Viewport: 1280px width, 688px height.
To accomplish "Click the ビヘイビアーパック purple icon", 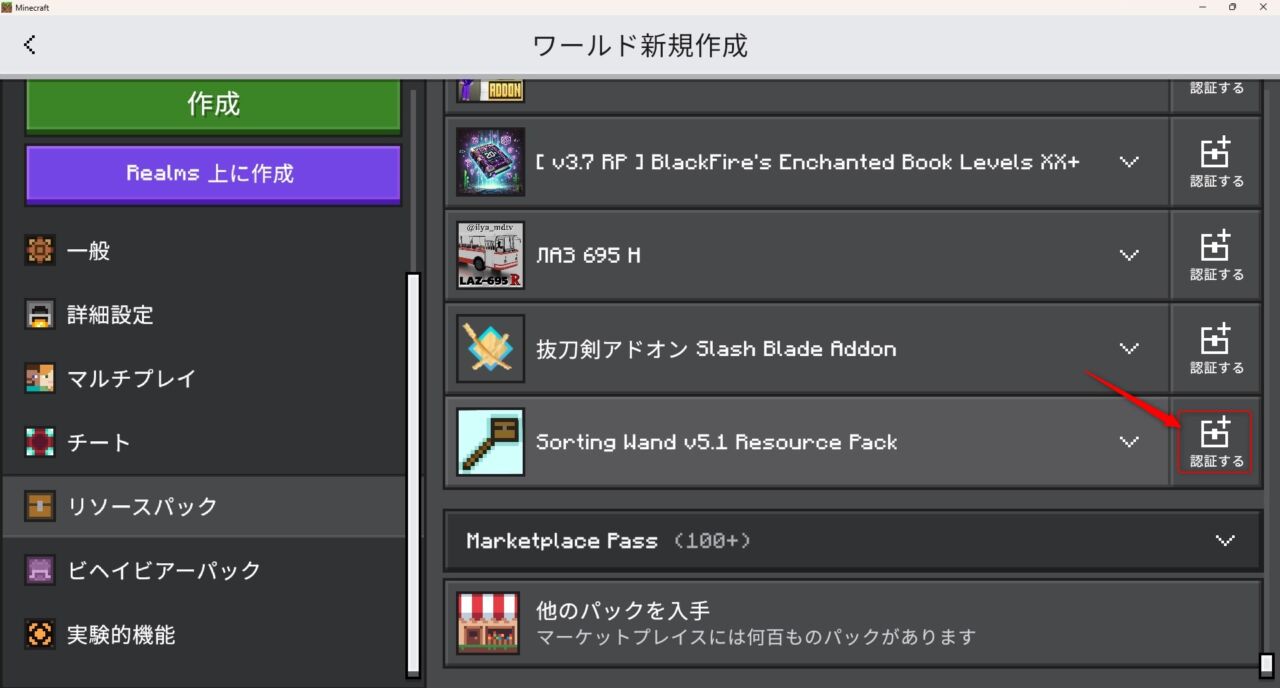I will 40,570.
